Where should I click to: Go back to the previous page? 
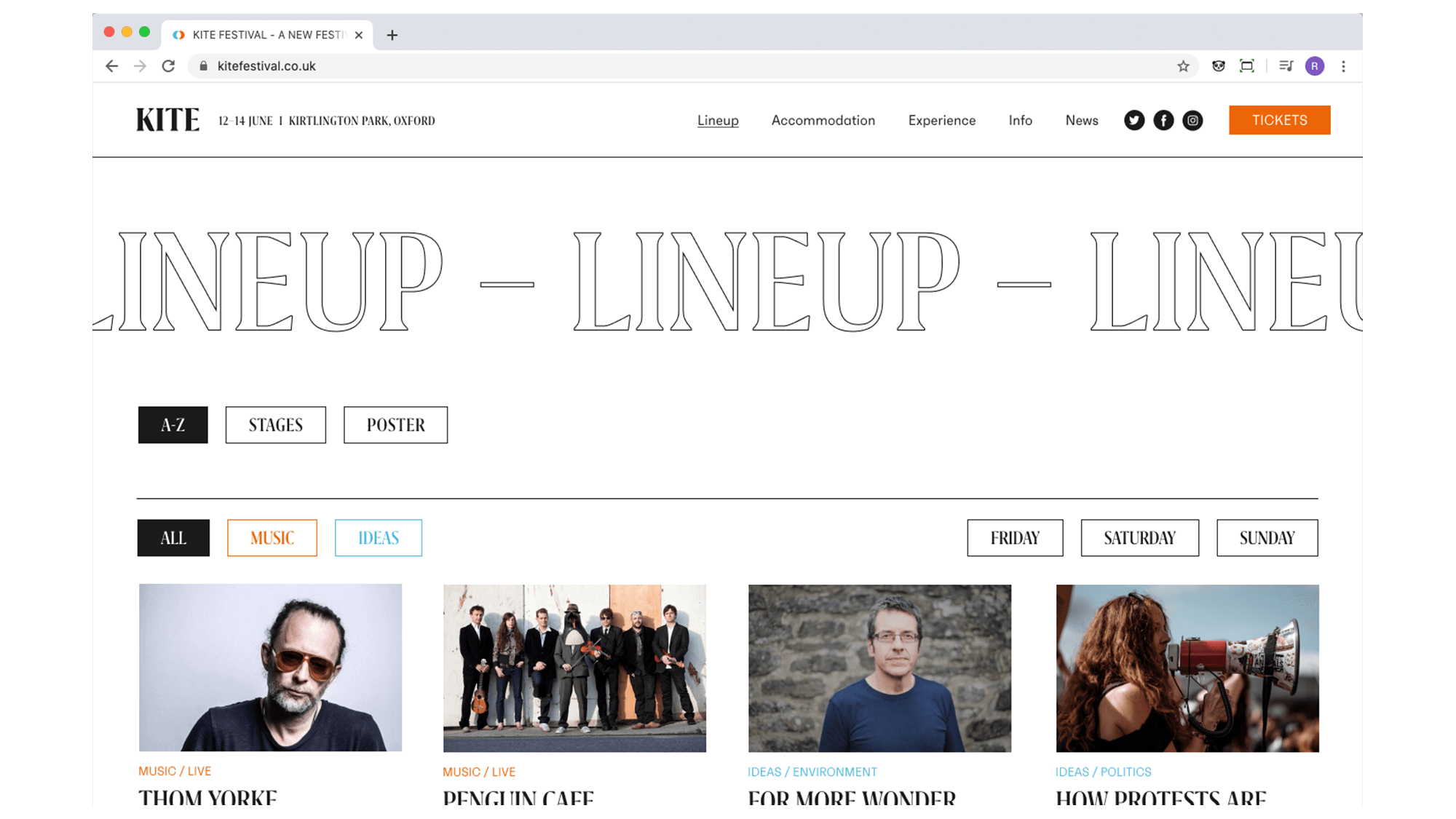(111, 66)
